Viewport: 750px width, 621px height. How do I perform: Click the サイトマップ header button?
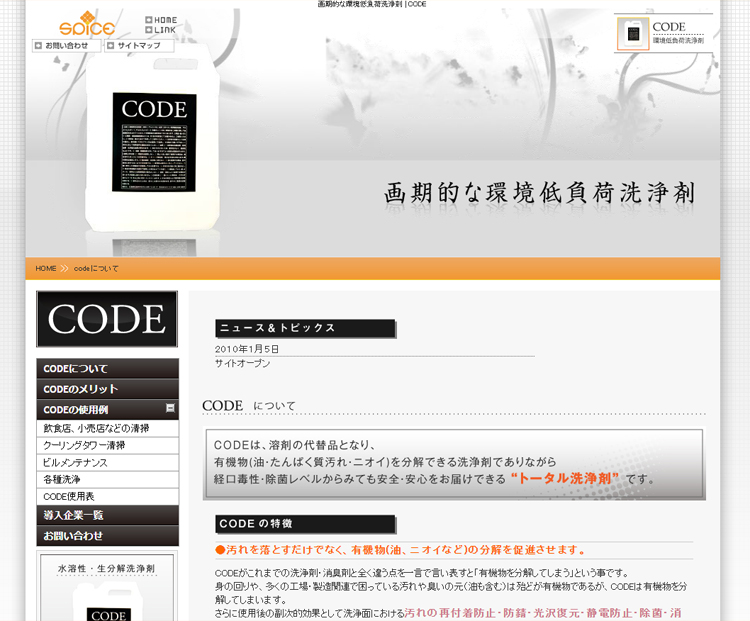point(139,45)
